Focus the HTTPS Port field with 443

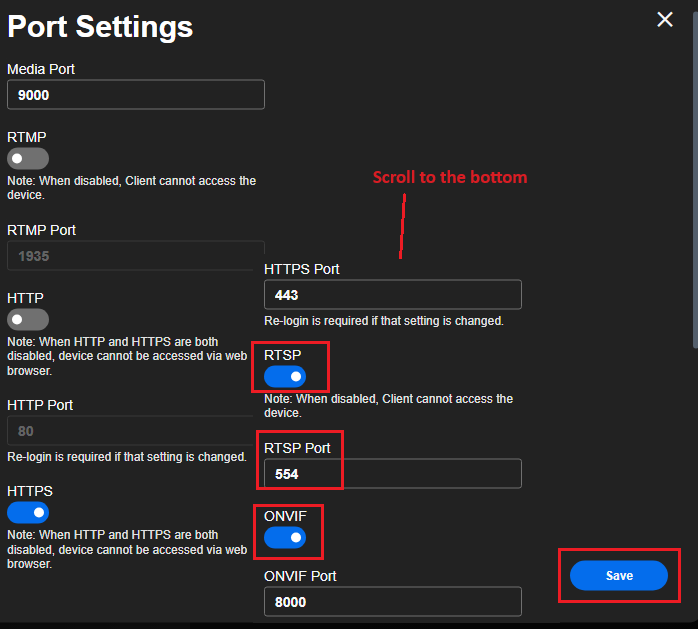[392, 295]
